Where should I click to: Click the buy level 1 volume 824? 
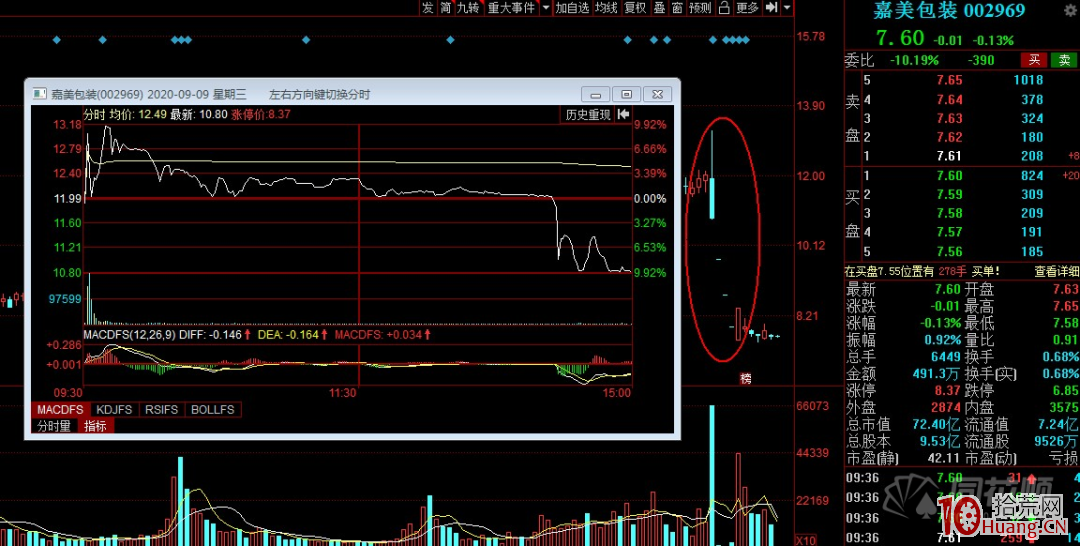click(1032, 176)
